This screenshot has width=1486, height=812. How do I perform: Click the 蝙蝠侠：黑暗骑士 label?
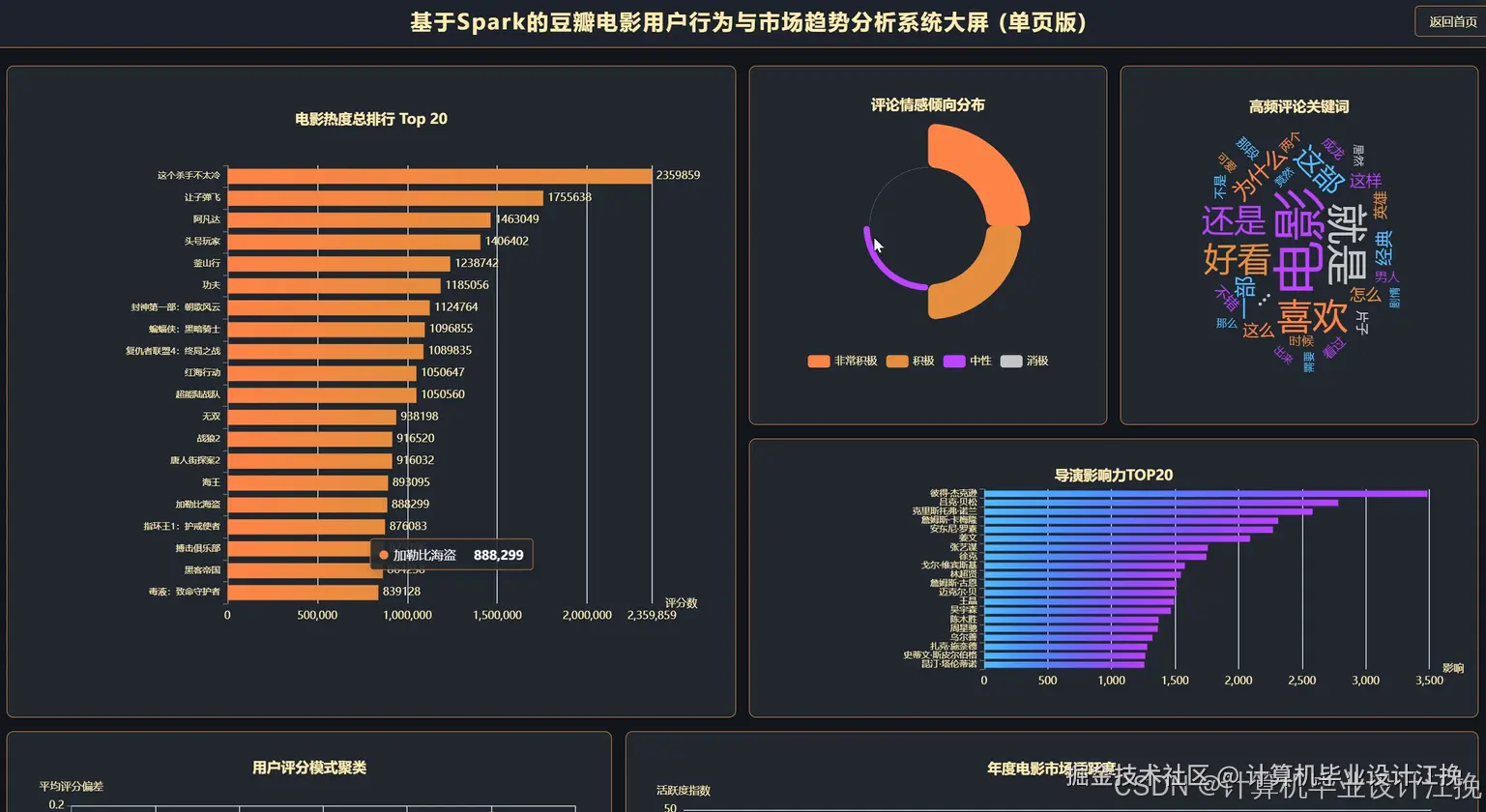pos(184,330)
